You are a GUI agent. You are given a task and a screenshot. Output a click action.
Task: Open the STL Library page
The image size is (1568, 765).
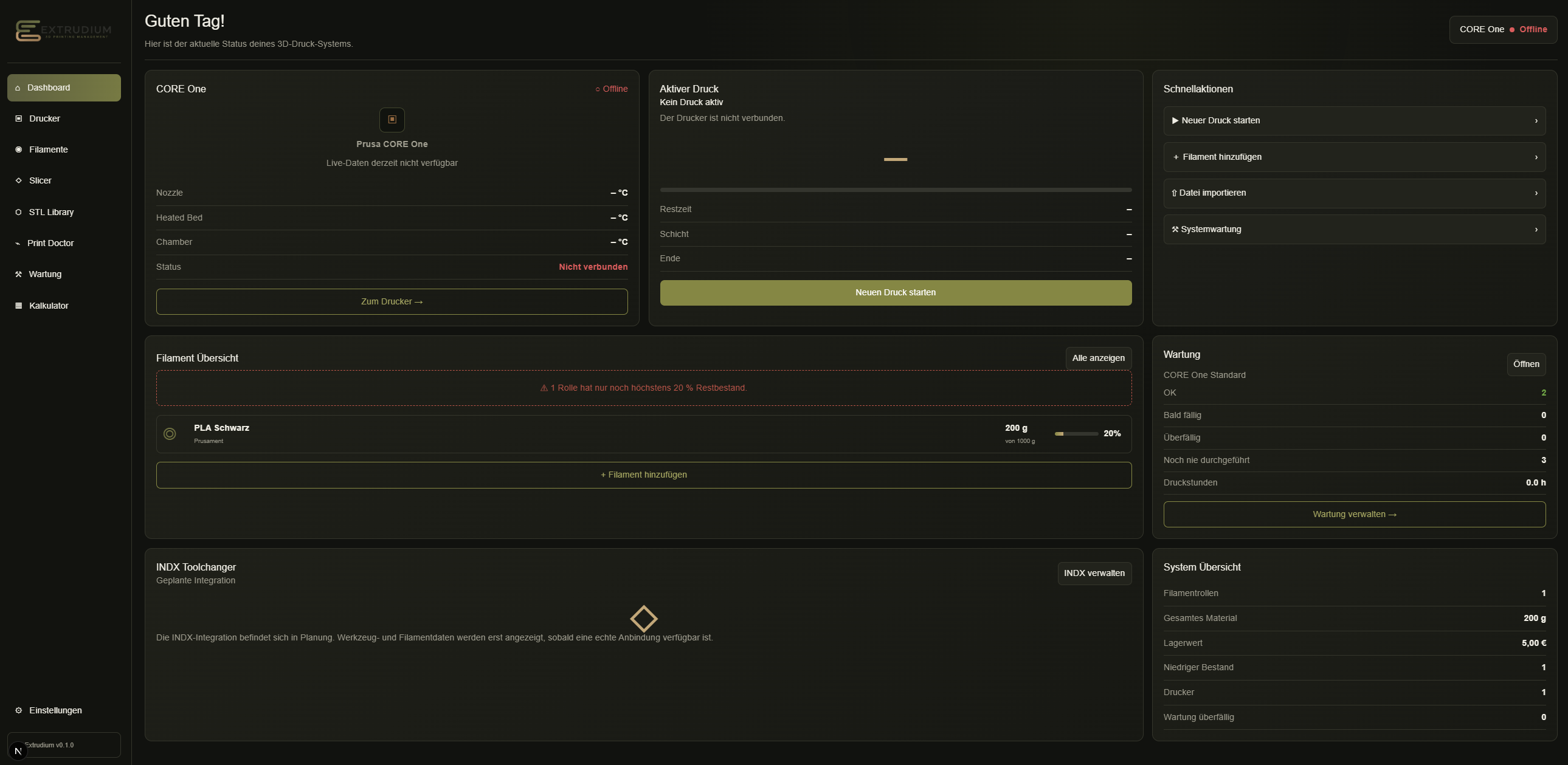coord(64,212)
